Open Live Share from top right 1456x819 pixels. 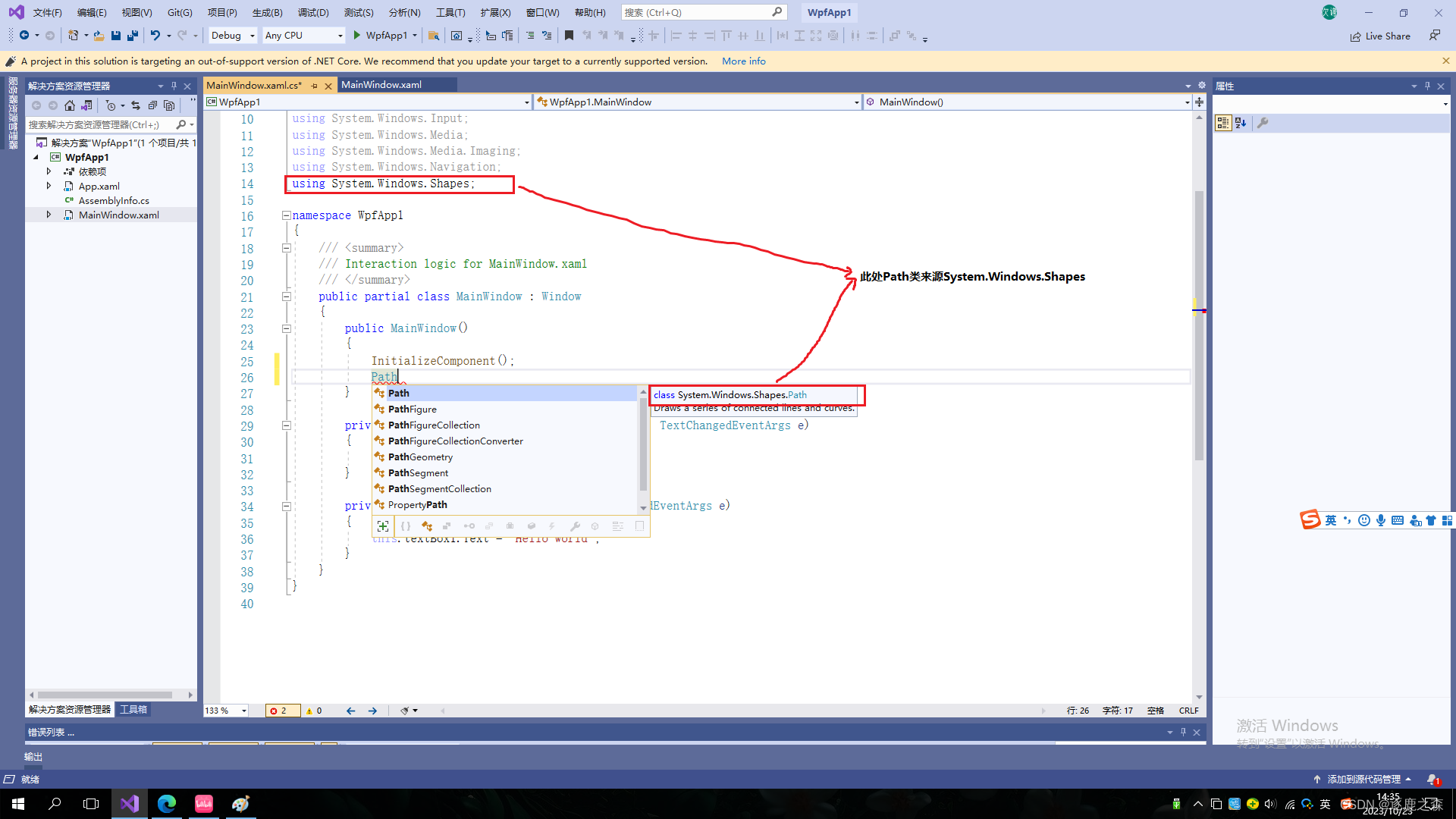click(1380, 36)
